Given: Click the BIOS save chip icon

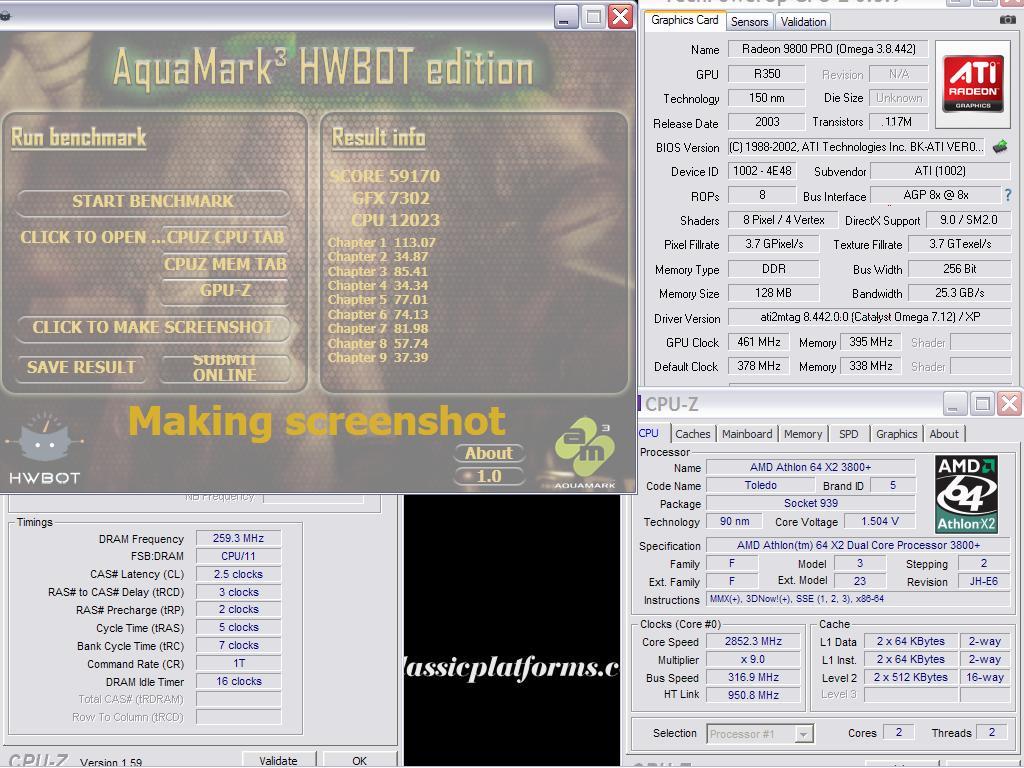Looking at the screenshot, I should (1000, 146).
